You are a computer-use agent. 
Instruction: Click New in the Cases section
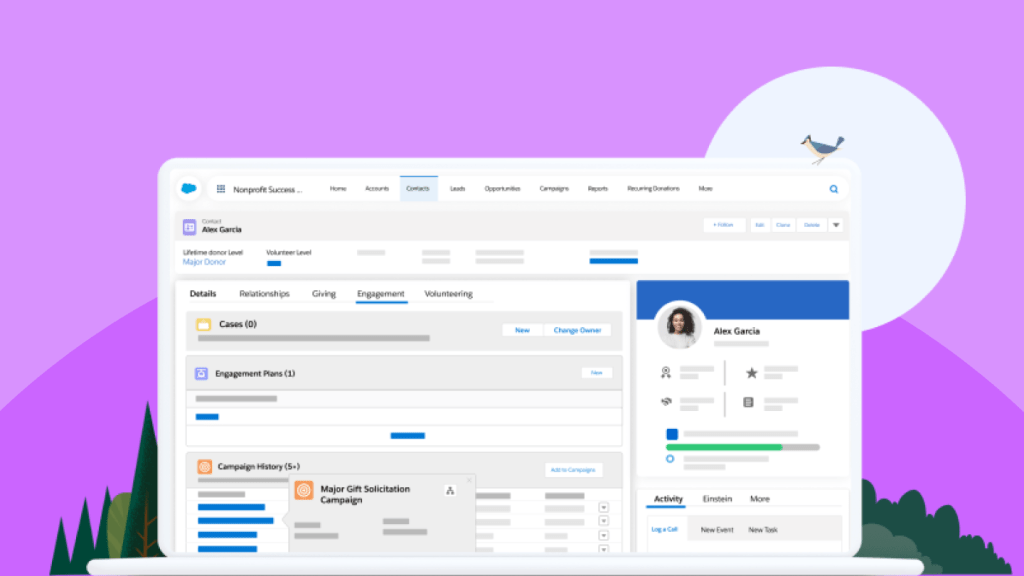pyautogui.click(x=522, y=330)
